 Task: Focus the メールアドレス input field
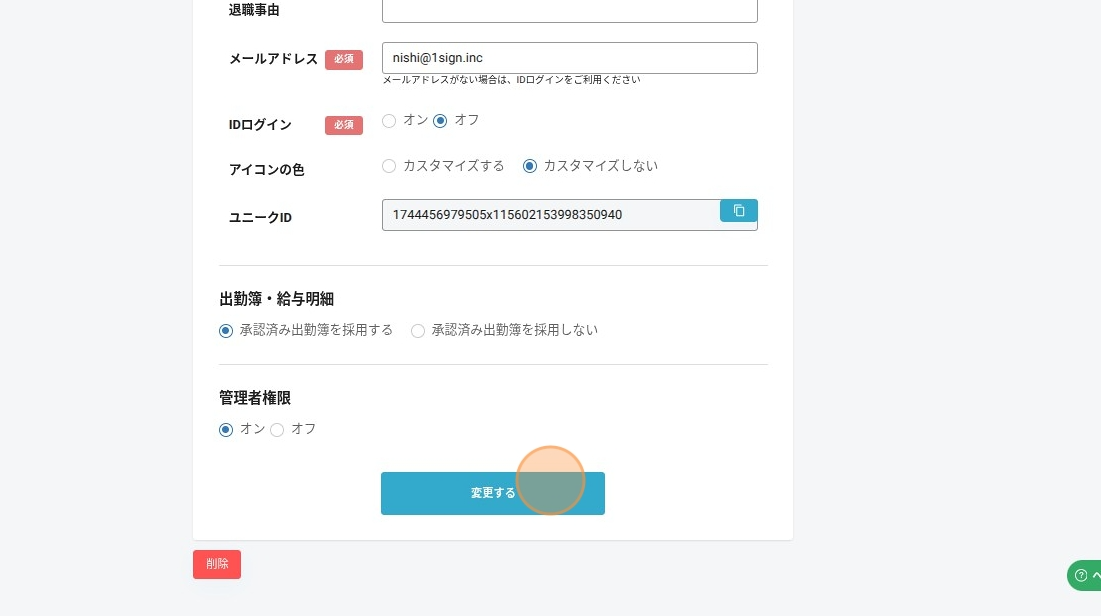tap(569, 58)
